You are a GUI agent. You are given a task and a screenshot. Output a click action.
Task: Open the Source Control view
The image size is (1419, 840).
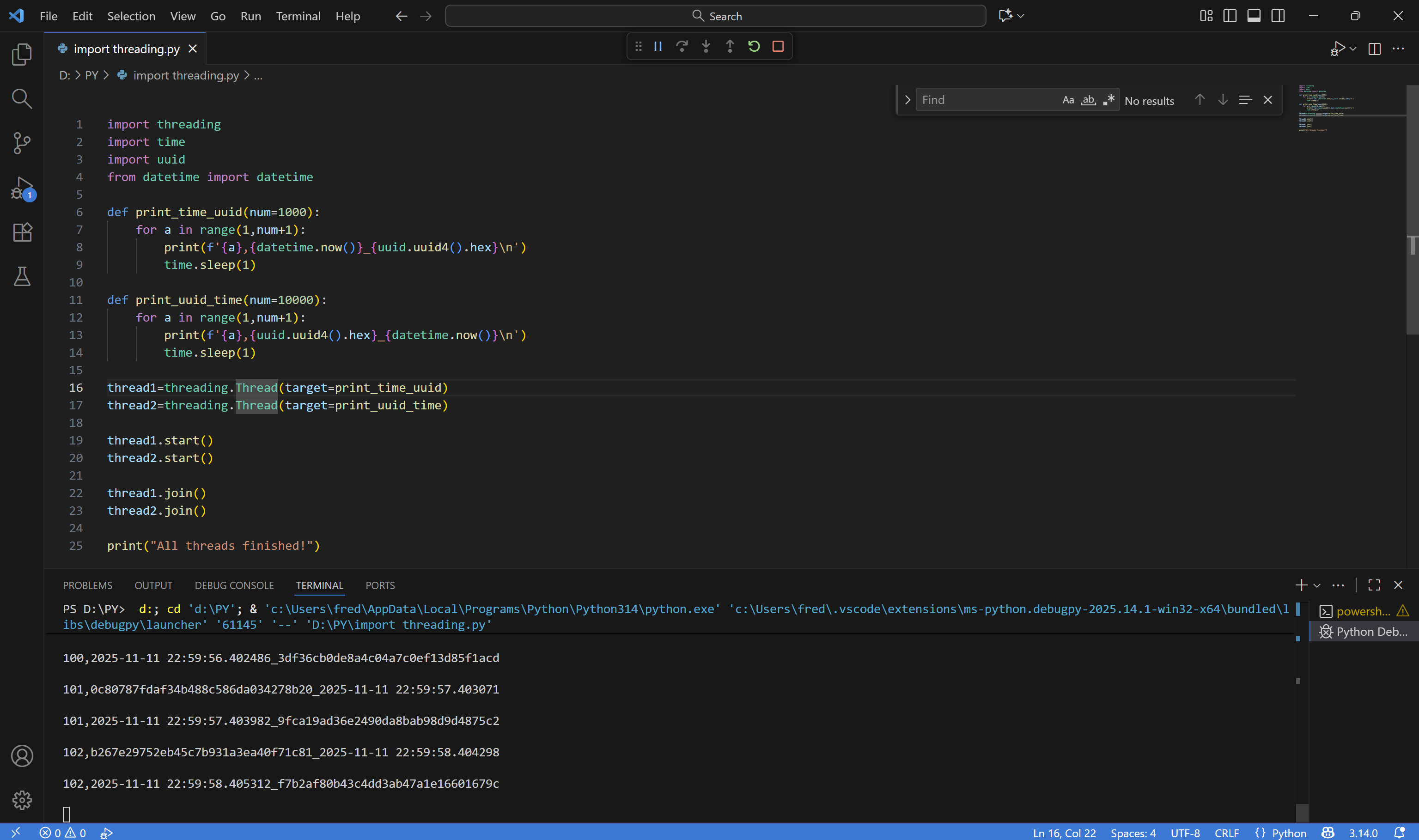click(x=22, y=143)
